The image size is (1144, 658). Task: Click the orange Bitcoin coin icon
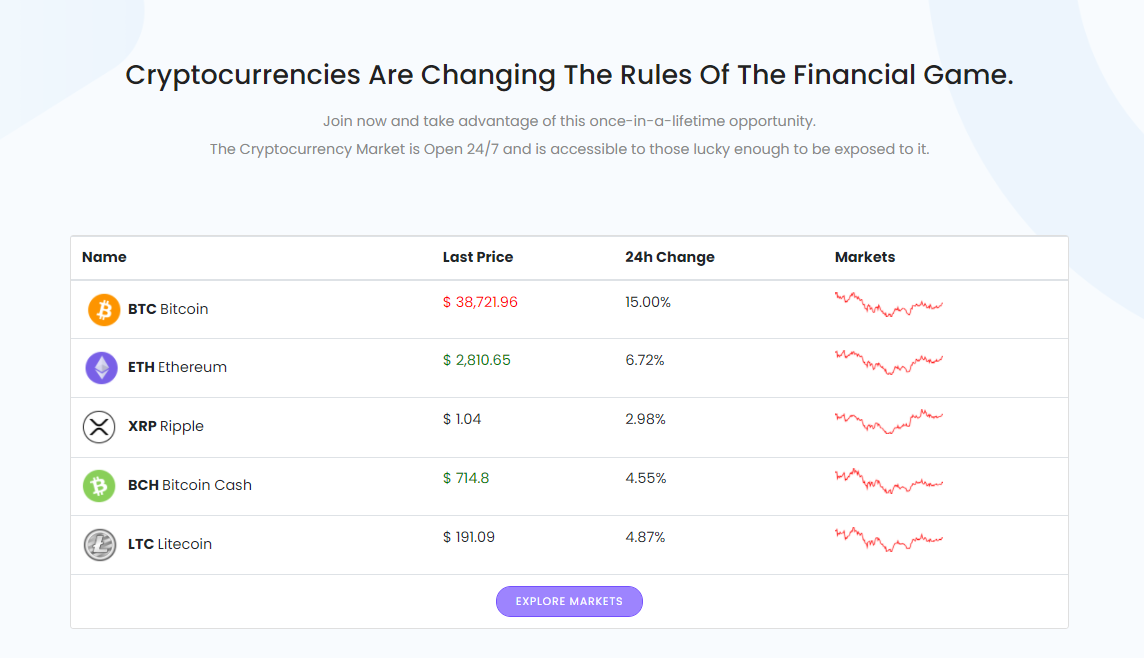[x=104, y=309]
